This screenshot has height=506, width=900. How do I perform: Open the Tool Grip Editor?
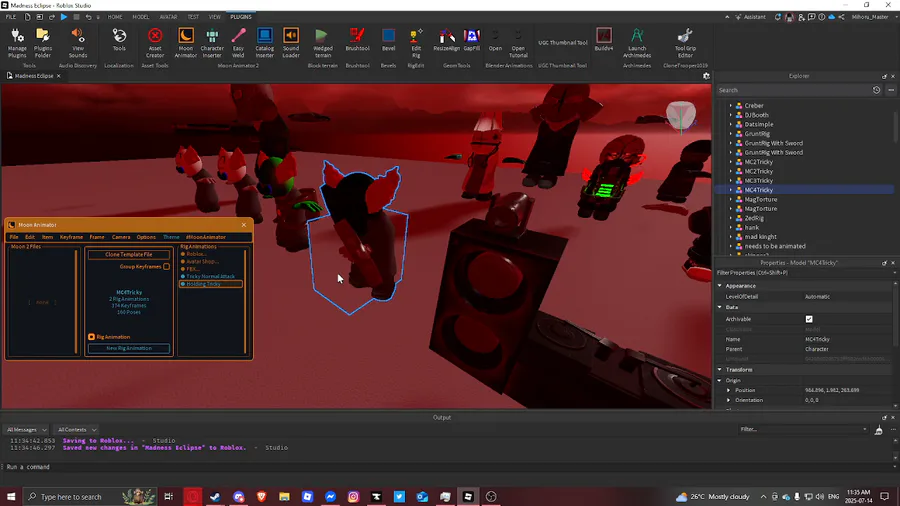pyautogui.click(x=685, y=43)
